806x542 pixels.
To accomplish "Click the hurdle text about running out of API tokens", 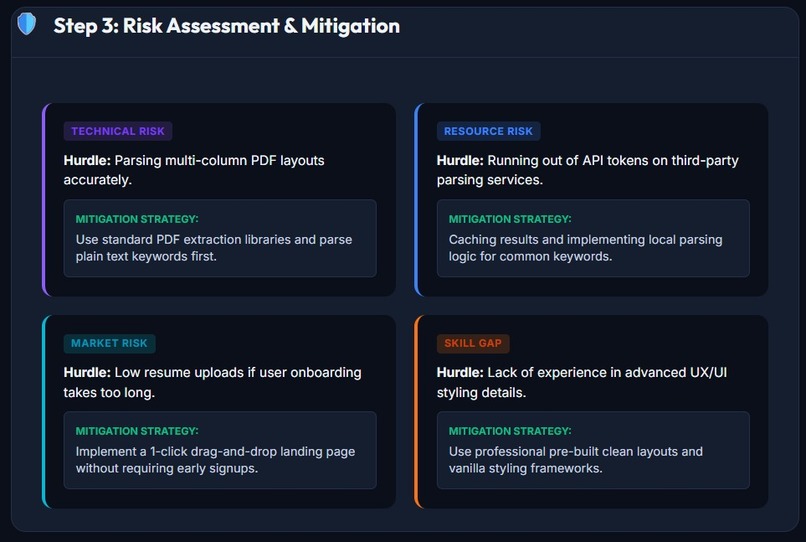I will pyautogui.click(x=588, y=170).
